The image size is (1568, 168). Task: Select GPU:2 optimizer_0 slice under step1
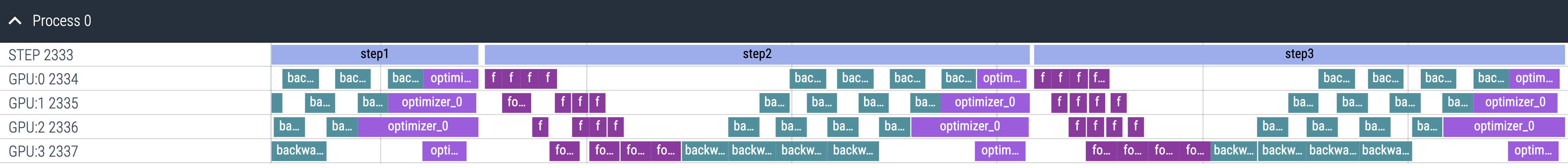(x=417, y=127)
